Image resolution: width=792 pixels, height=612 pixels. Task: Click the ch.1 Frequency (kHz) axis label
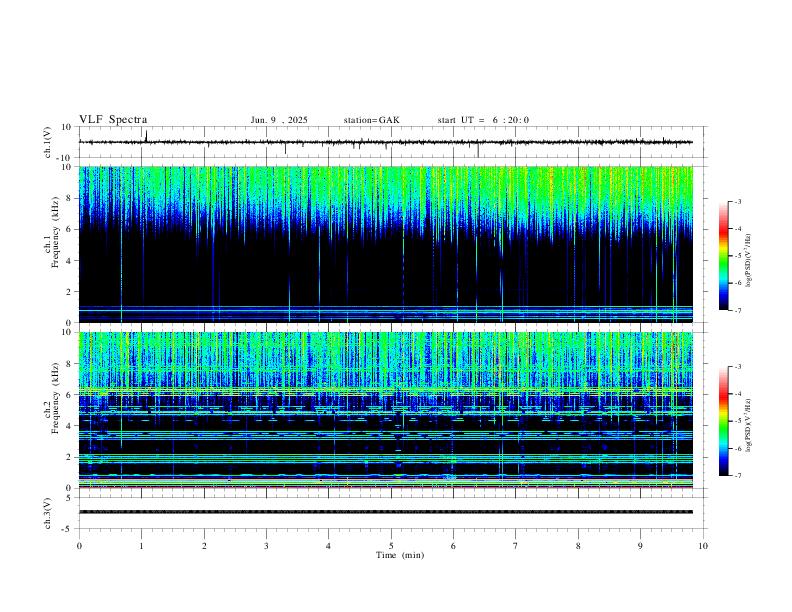[x=55, y=230]
